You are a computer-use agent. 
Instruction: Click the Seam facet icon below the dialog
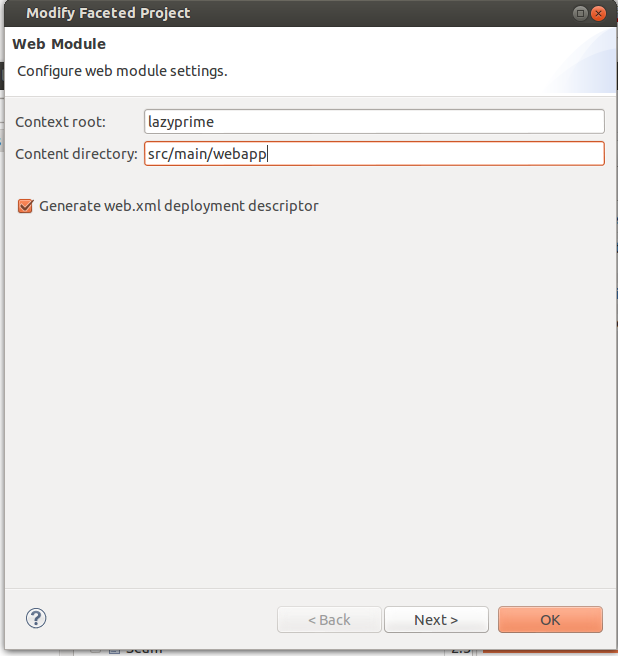click(x=114, y=651)
